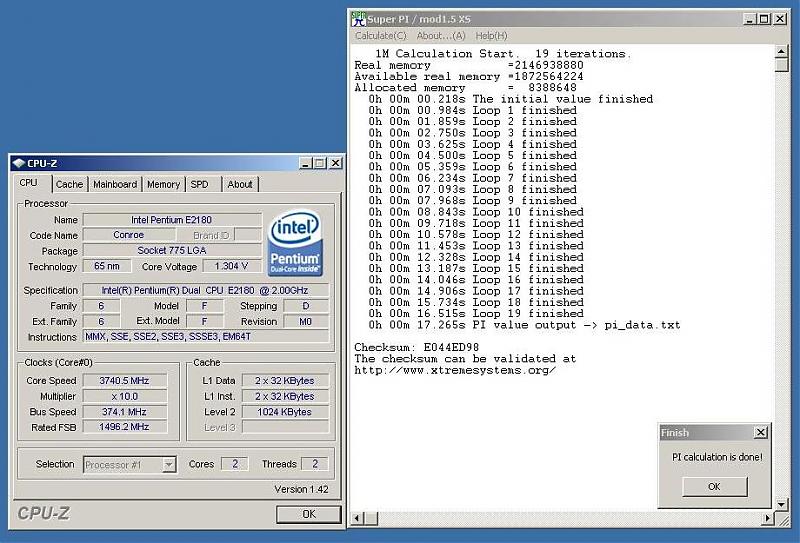Viewport: 800px width, 543px height.
Task: Click the Super PI vertical scrollbar down arrow
Action: [782, 505]
